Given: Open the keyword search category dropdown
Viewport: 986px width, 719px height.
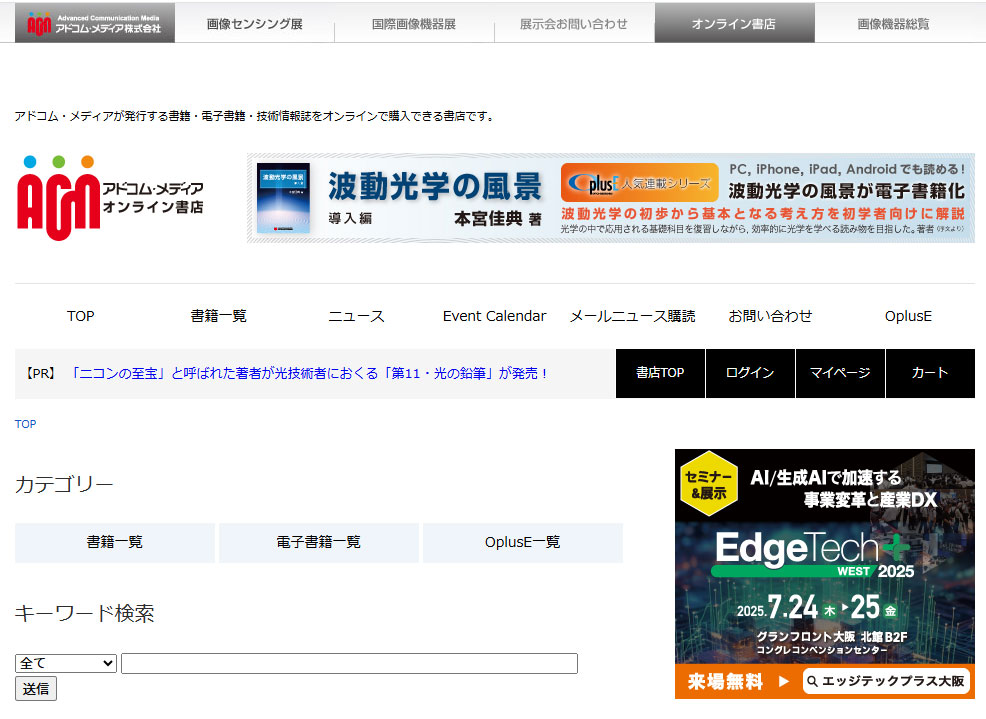Looking at the screenshot, I should point(66,663).
